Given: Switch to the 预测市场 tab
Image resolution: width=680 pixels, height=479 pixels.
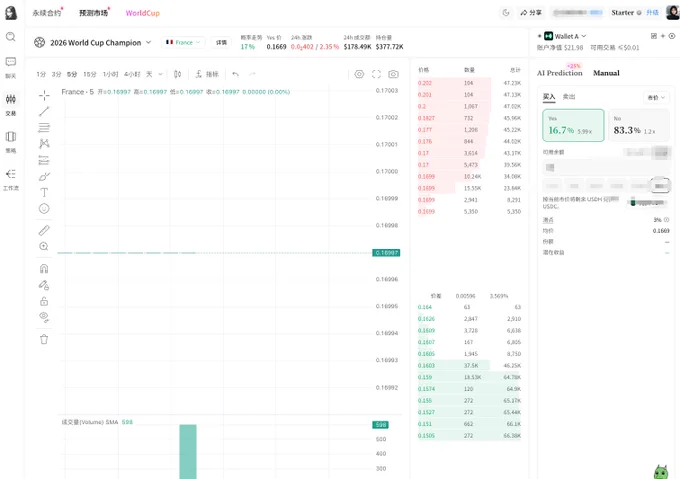Looking at the screenshot, I should click(93, 13).
